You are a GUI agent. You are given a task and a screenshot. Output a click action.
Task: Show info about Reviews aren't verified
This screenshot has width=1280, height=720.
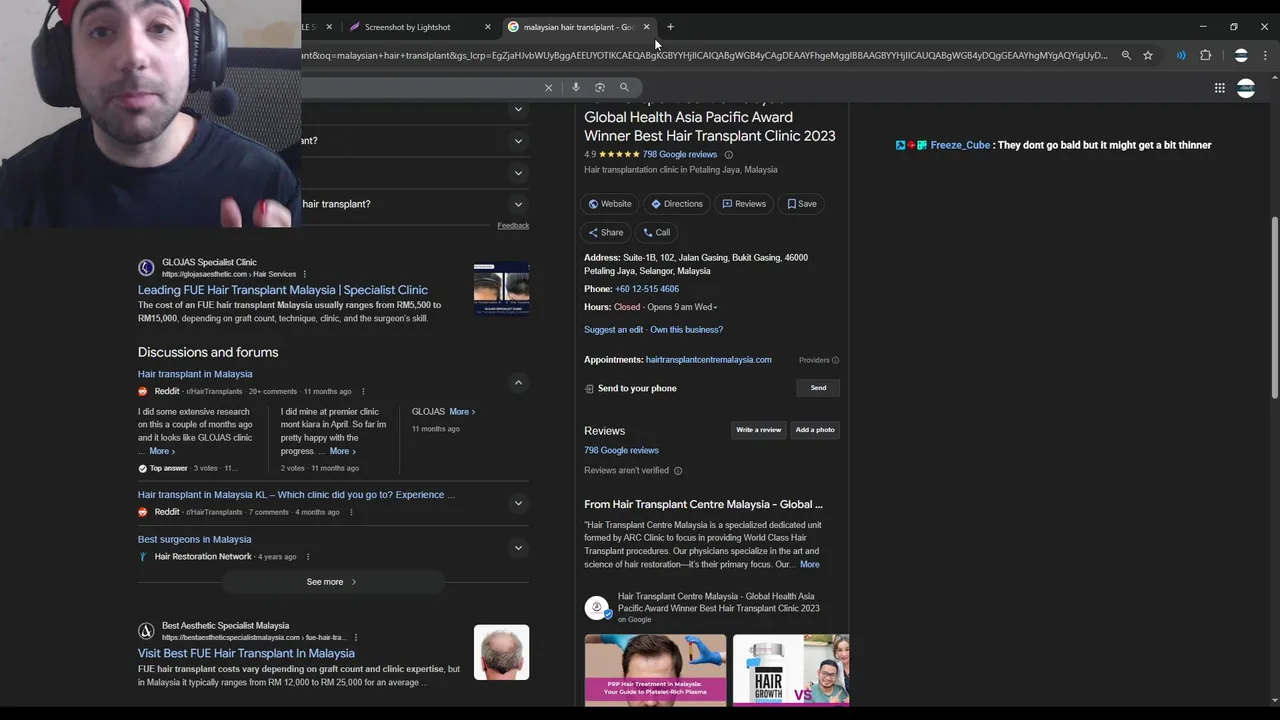tap(677, 471)
